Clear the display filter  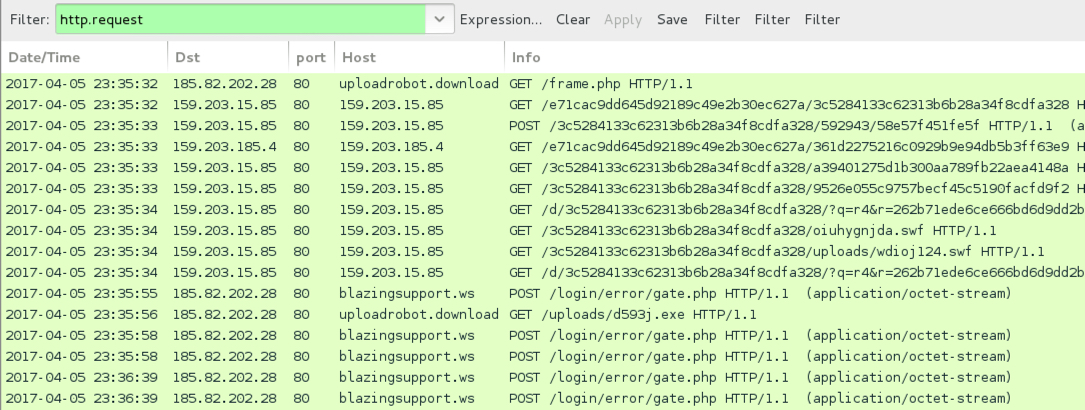pyautogui.click(x=573, y=19)
